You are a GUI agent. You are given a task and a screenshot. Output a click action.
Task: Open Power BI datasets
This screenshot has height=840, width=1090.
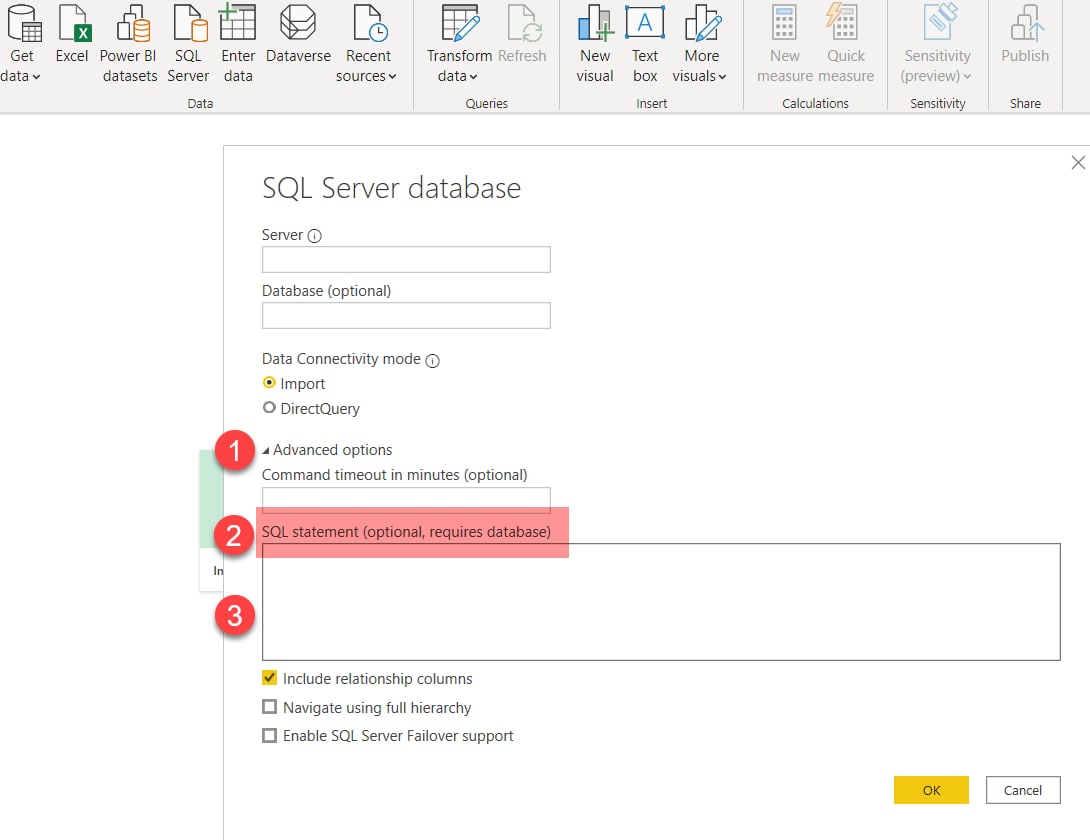(x=129, y=43)
